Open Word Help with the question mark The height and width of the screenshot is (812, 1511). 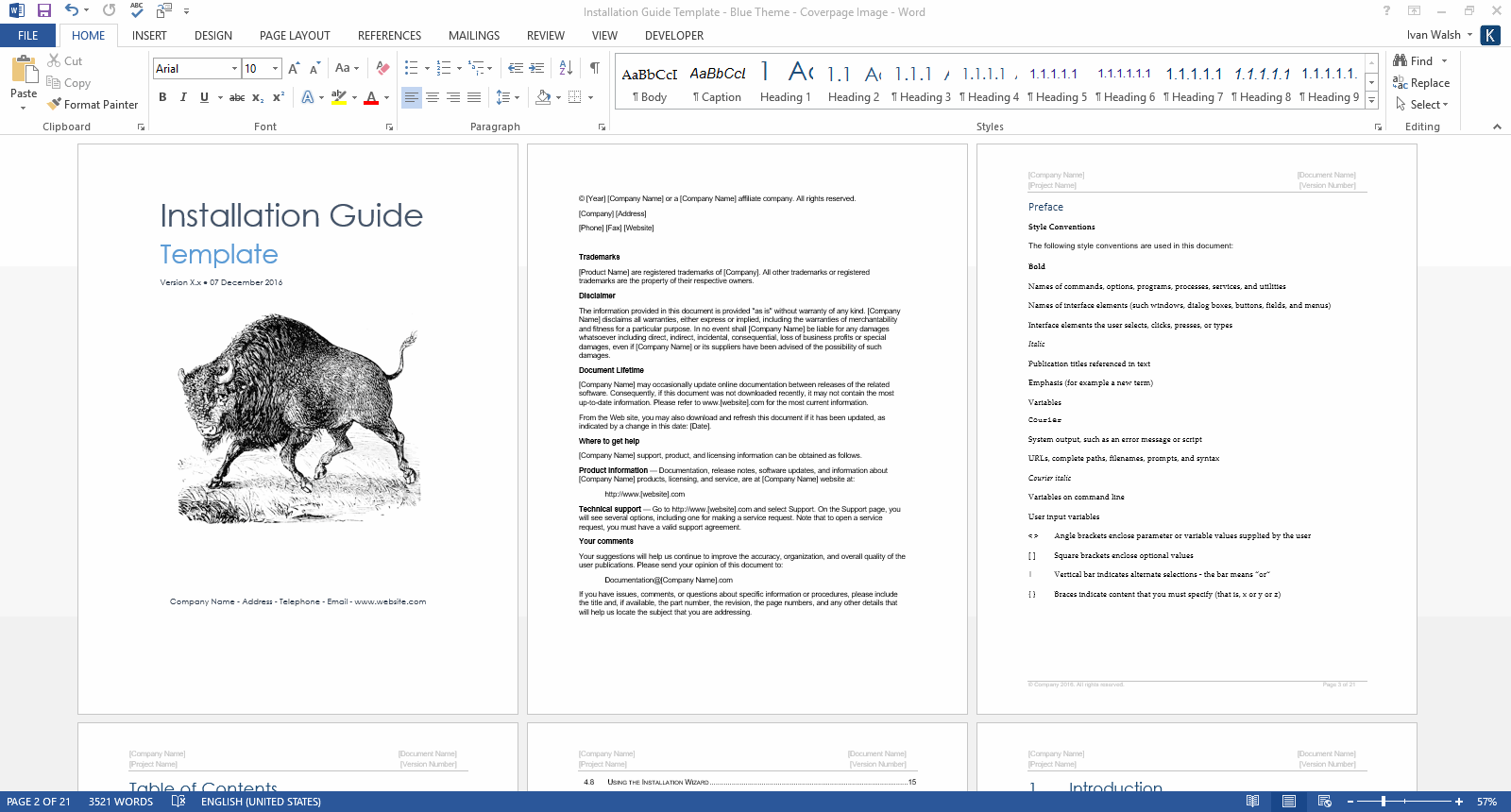[1386, 10]
